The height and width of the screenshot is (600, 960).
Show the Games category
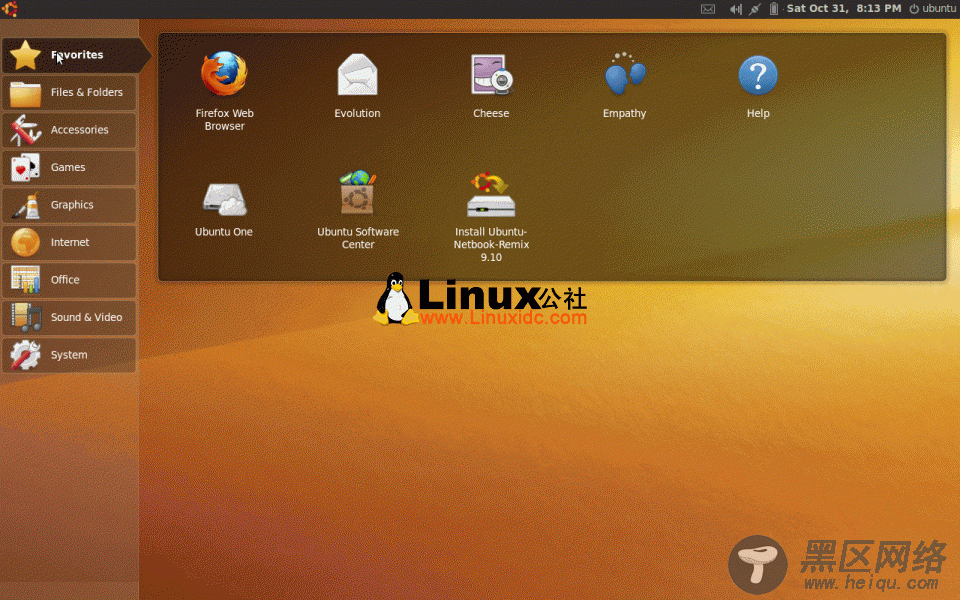point(69,167)
